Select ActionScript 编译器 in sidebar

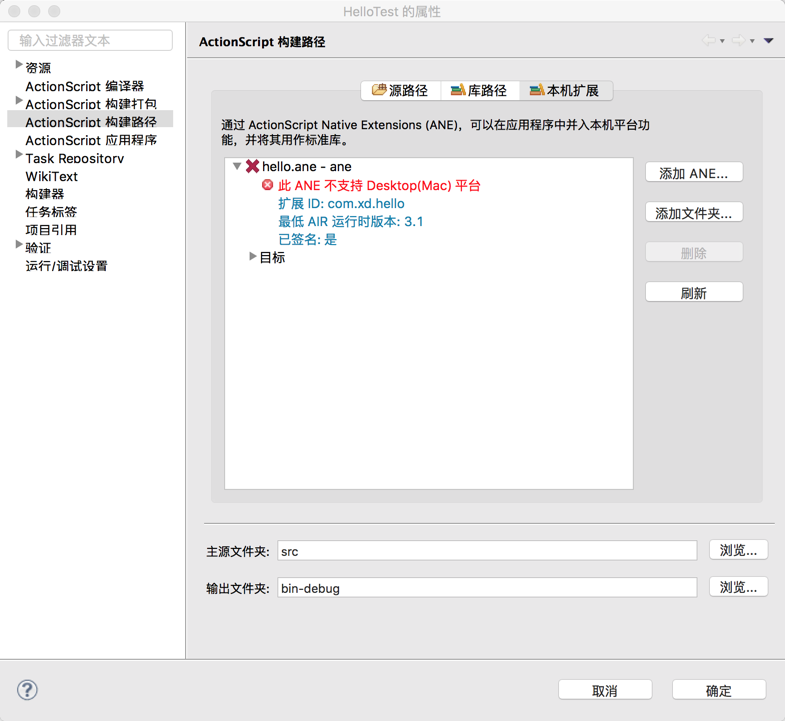pos(85,86)
